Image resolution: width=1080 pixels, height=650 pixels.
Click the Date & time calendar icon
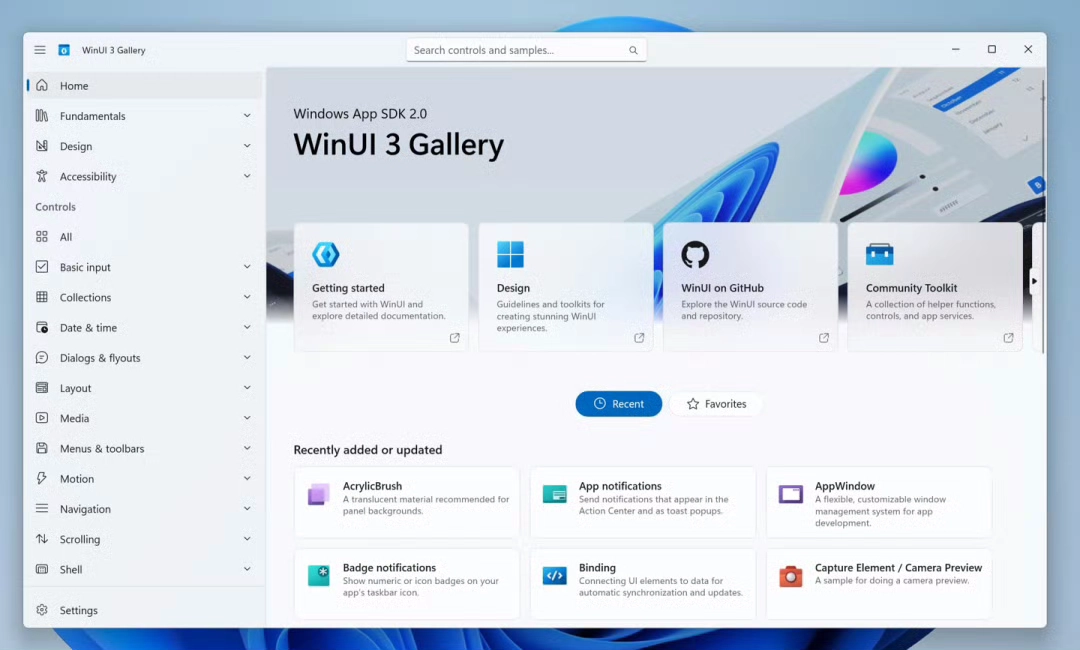pyautogui.click(x=42, y=327)
